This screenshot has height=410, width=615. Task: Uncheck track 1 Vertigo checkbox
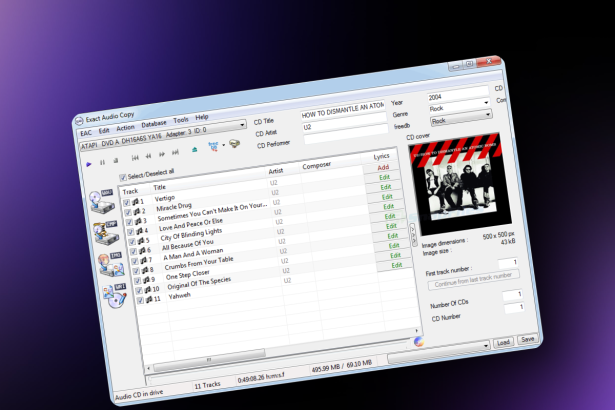click(126, 203)
